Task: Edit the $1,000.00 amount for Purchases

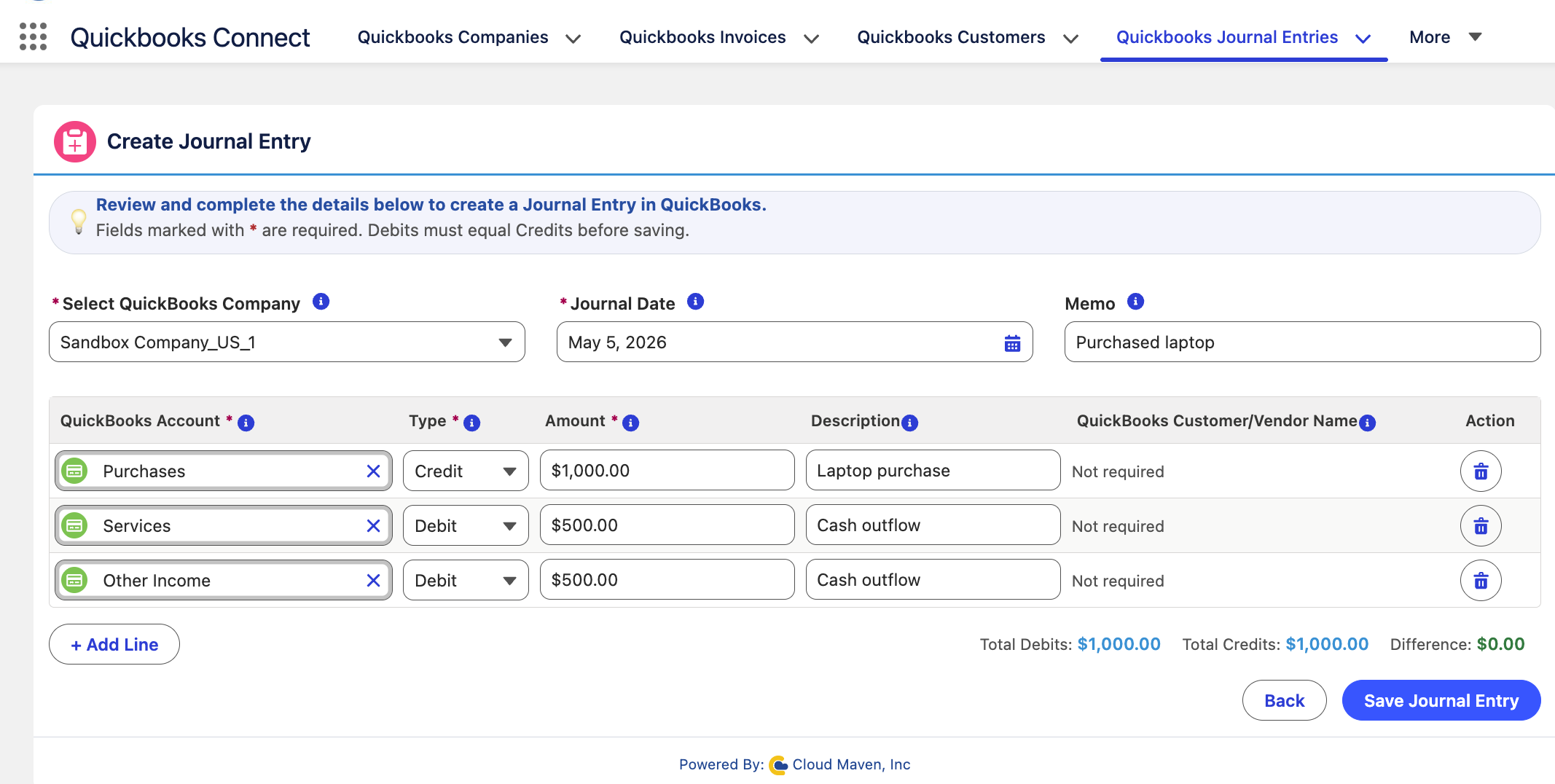Action: 667,471
